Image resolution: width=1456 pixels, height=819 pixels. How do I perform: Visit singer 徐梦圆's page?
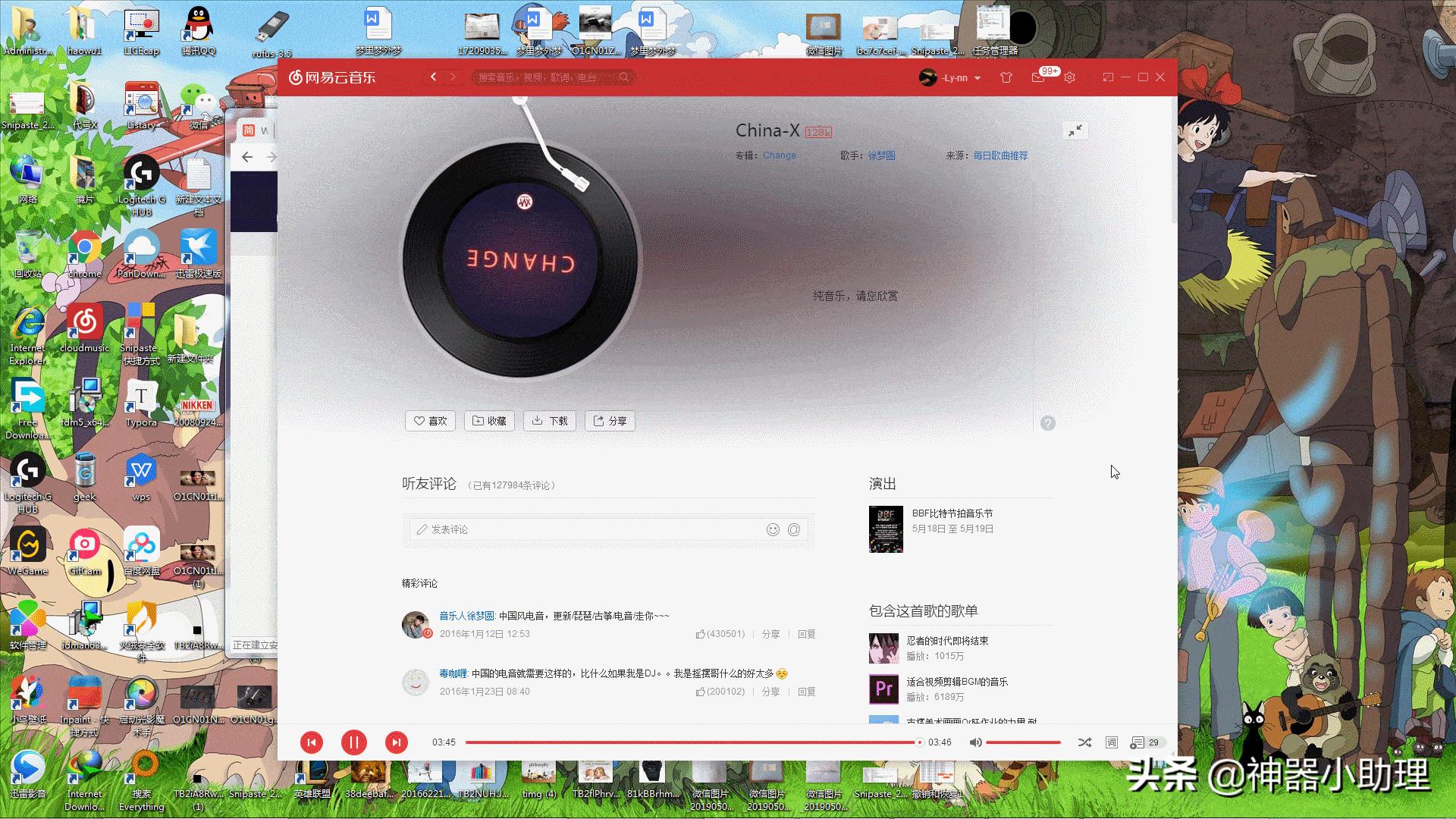pos(880,155)
